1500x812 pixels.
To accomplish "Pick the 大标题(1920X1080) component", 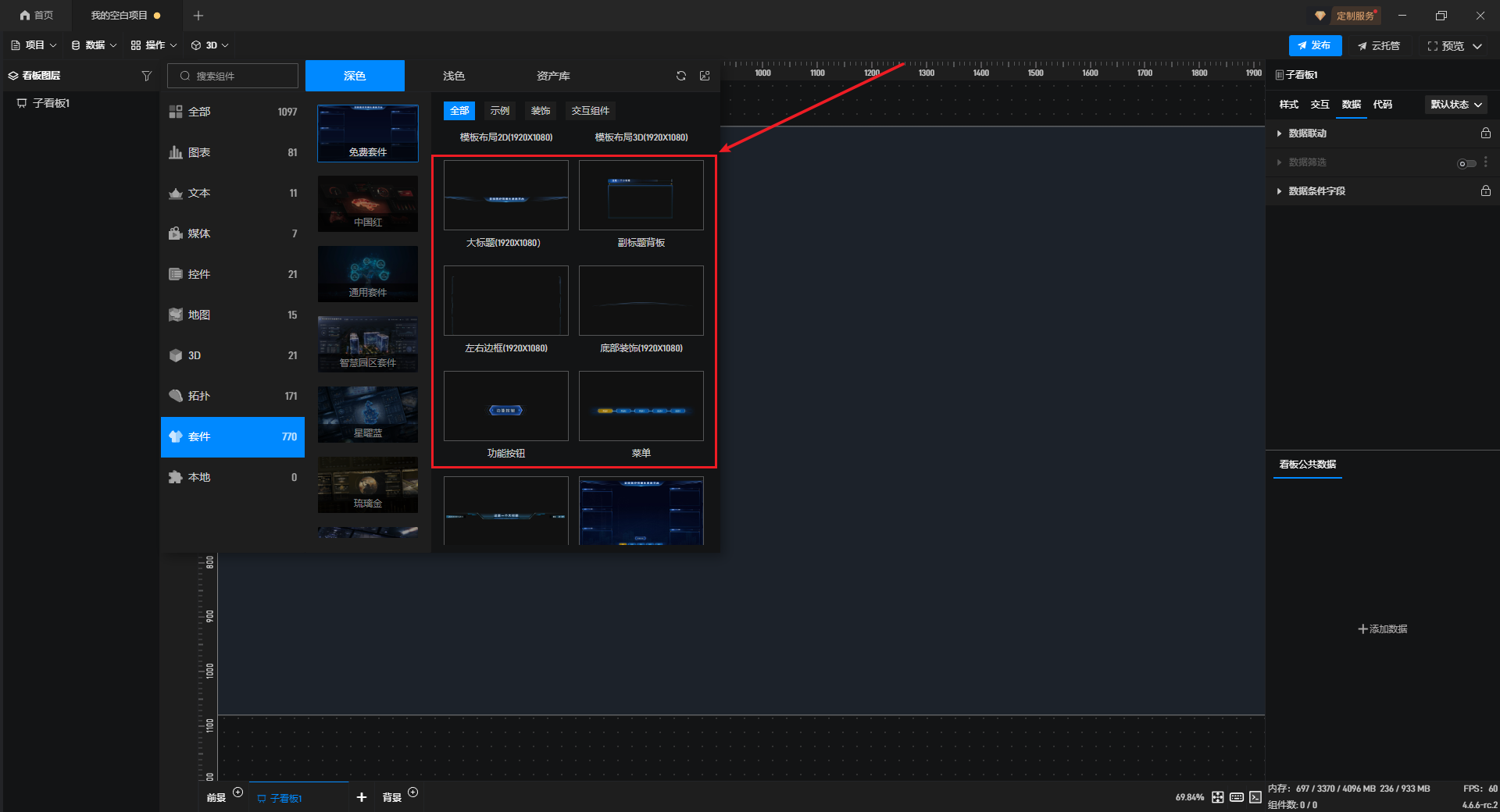I will tap(506, 196).
